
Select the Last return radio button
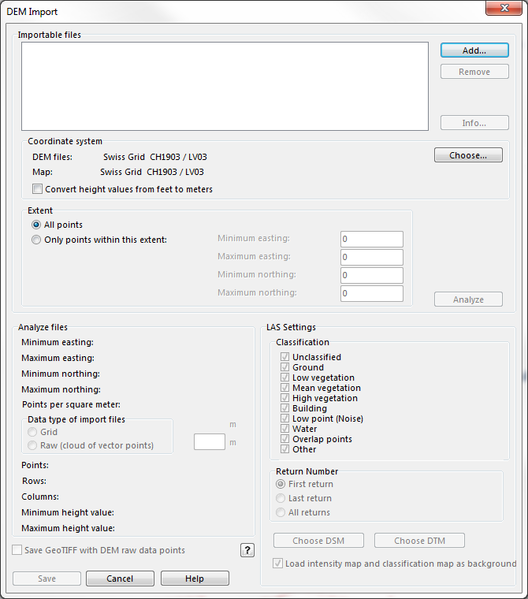pyautogui.click(x=280, y=498)
